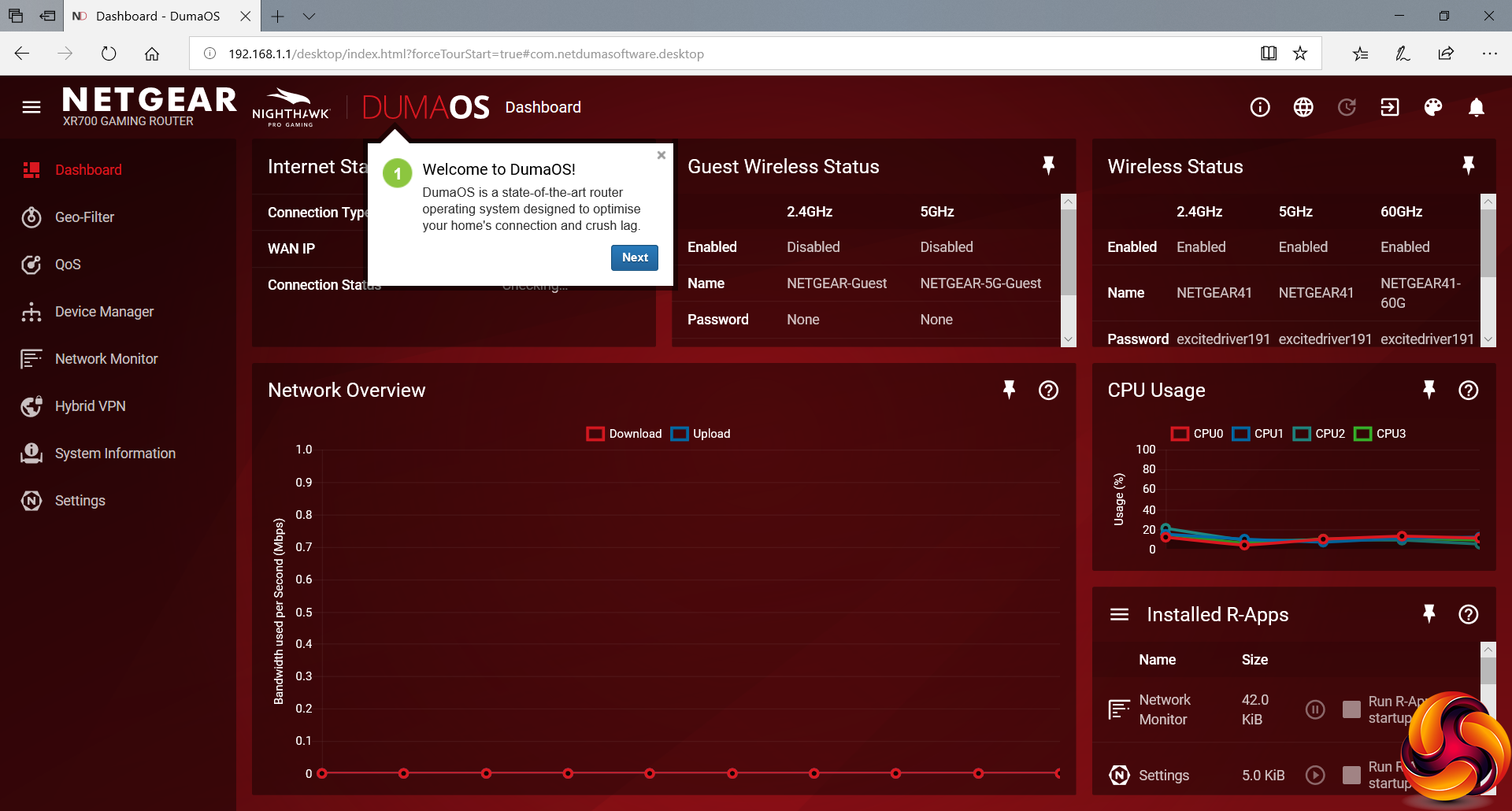Open help for Network Overview
The image size is (1512, 811).
coord(1048,390)
